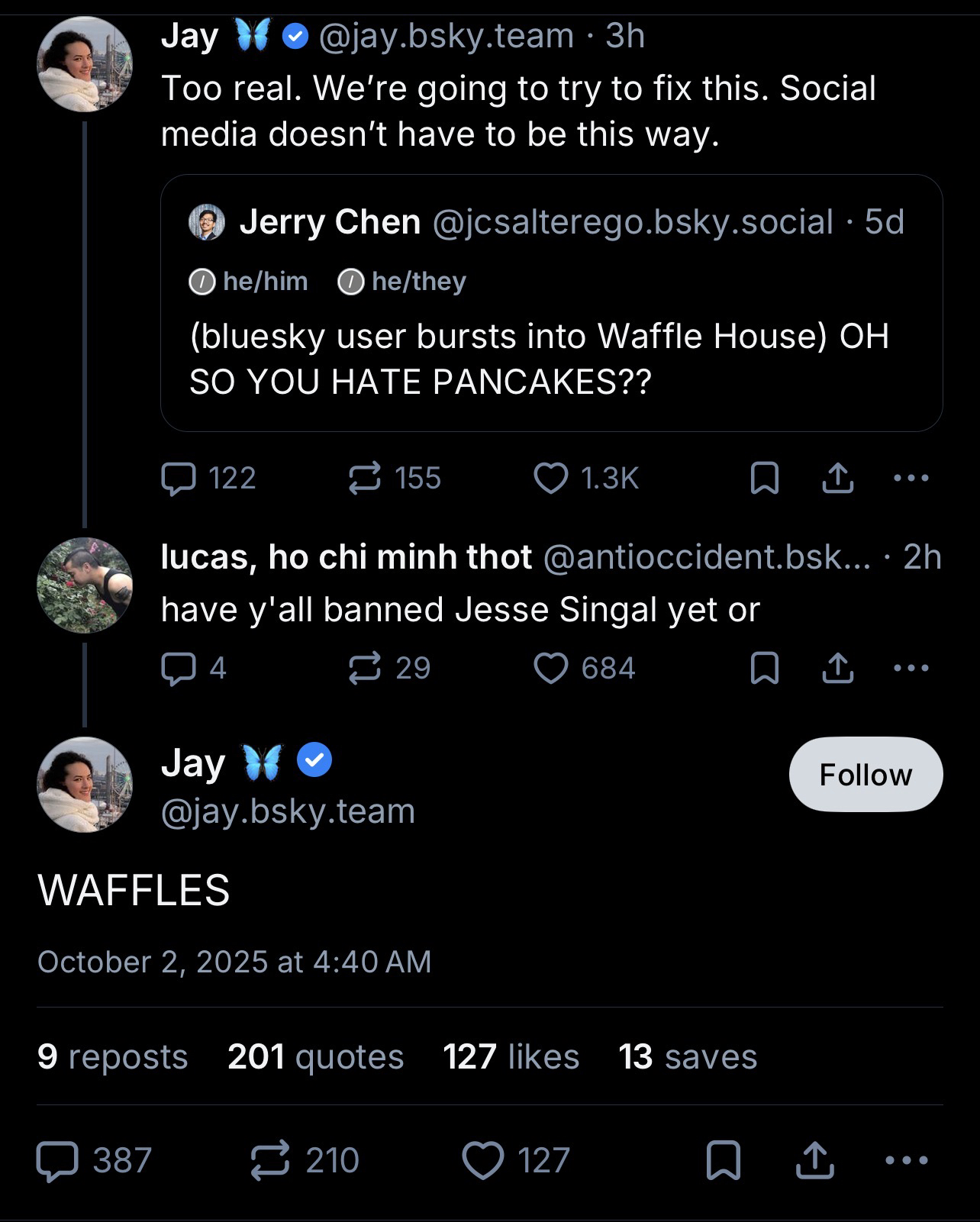The width and height of the screenshot is (980, 1222).
Task: Open more options for WAFFLES post
Action: coord(907,1160)
